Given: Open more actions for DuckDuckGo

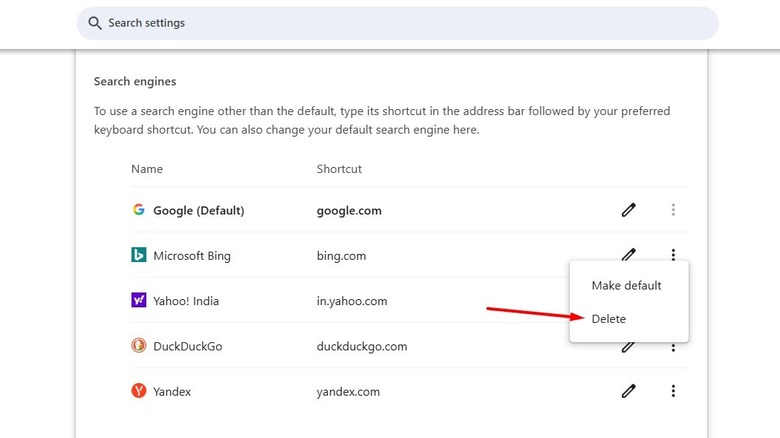Looking at the screenshot, I should (673, 348).
